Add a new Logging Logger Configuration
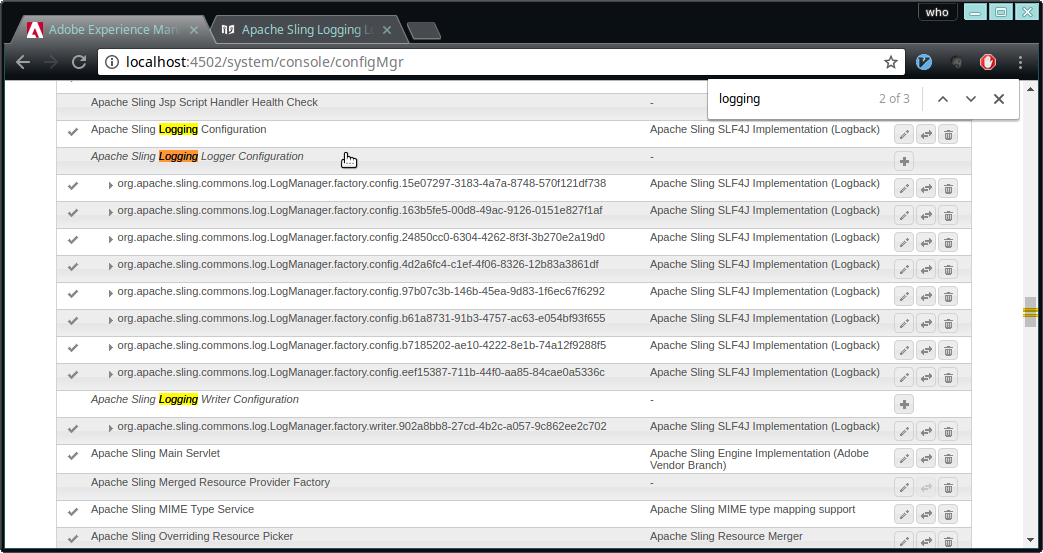 (903, 161)
